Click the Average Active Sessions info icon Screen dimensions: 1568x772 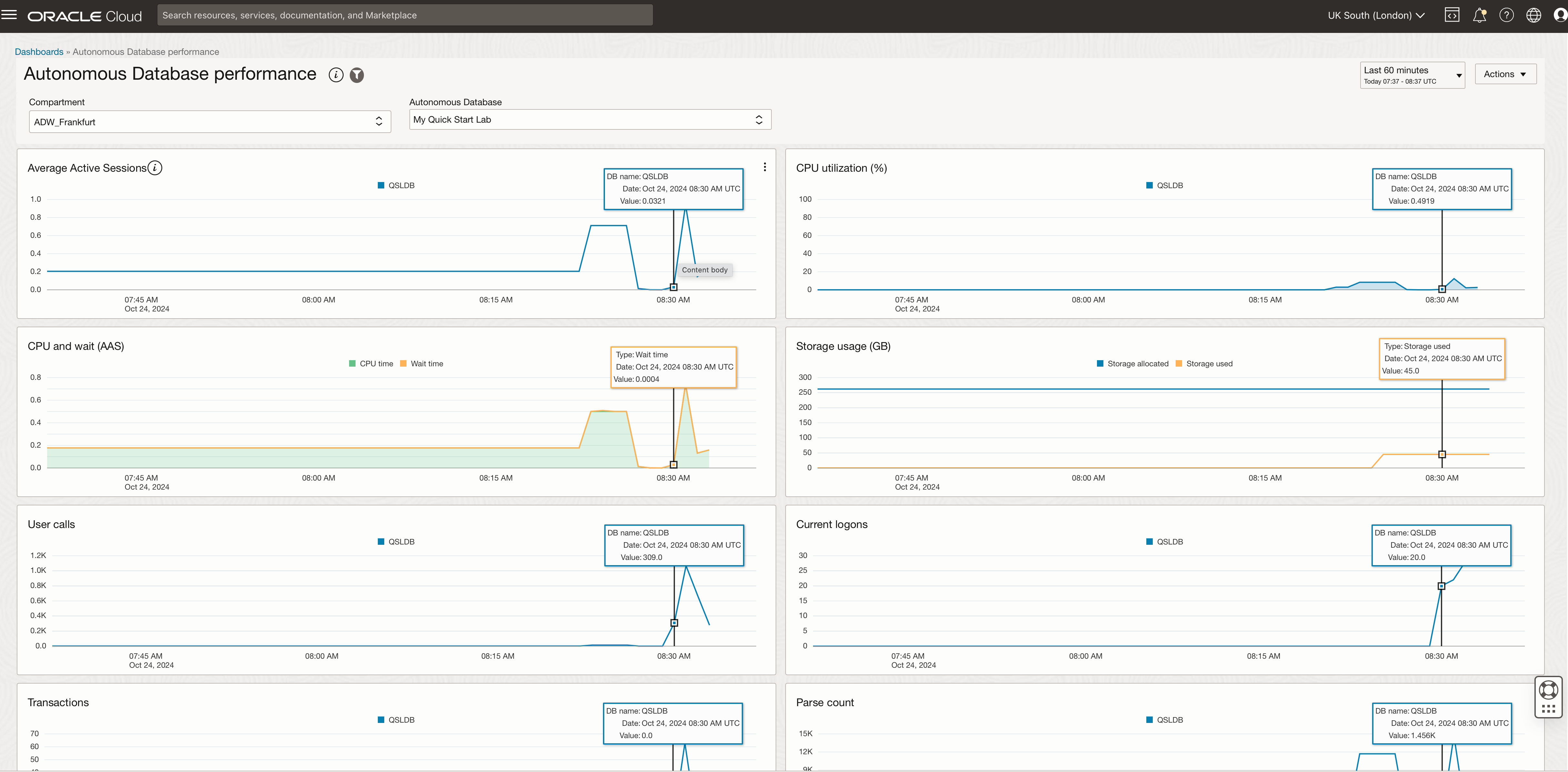click(x=155, y=168)
